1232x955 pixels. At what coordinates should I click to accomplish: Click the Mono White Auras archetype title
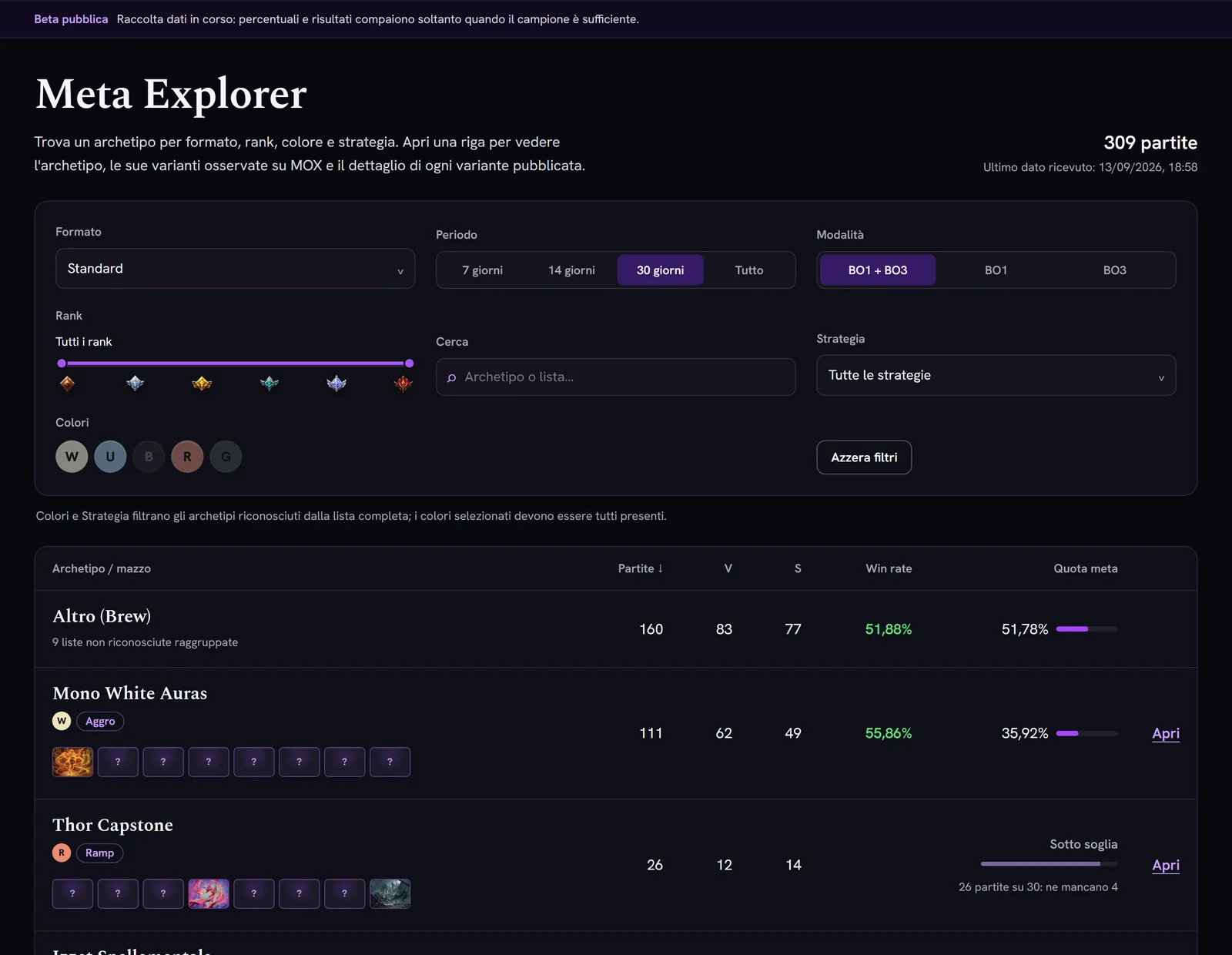pos(130,693)
